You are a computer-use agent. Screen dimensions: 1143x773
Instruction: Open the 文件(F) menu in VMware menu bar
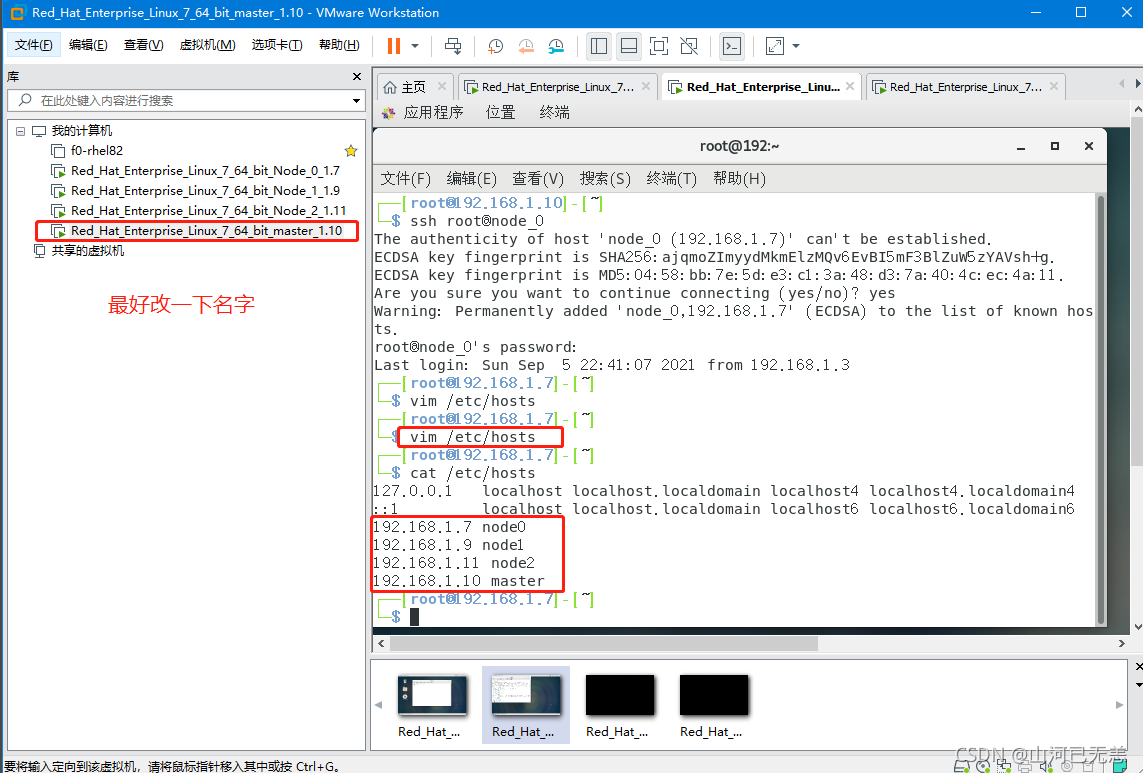[x=34, y=45]
